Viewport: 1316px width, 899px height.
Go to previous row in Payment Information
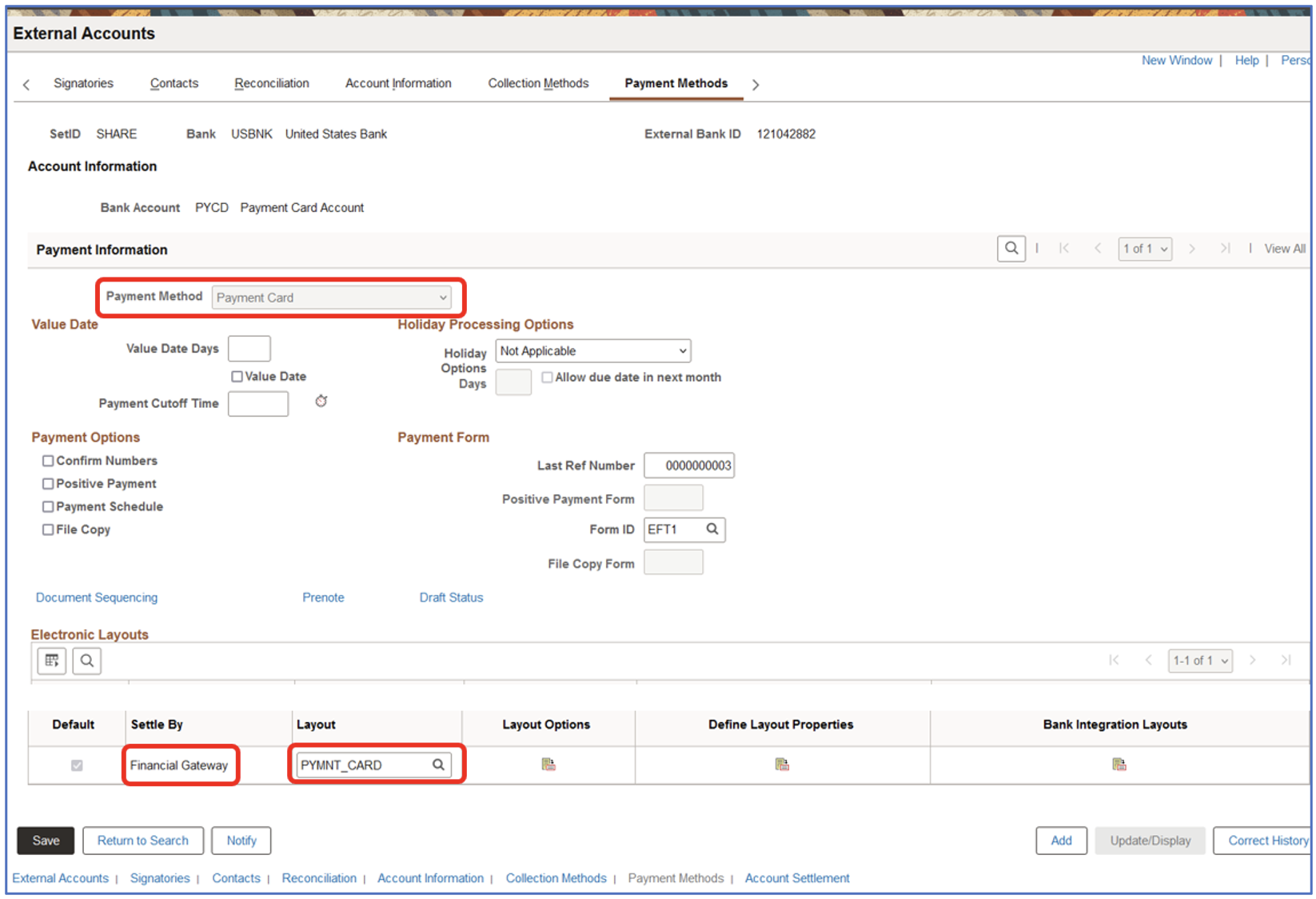point(1098,249)
